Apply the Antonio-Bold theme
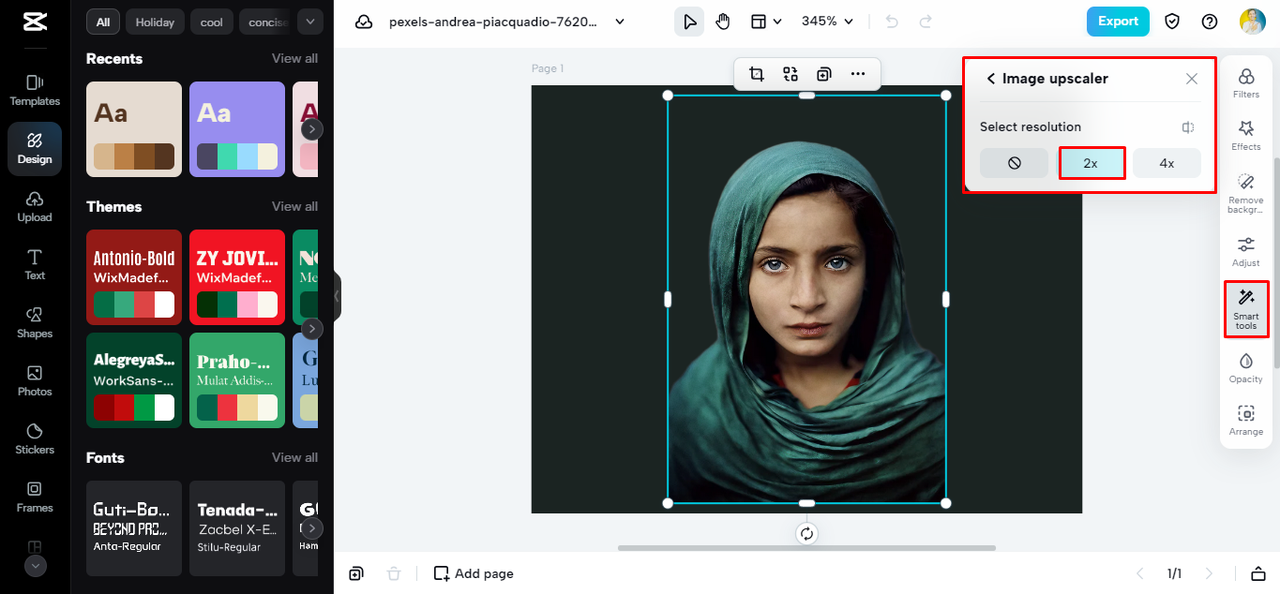The width and height of the screenshot is (1280, 594). click(x=134, y=277)
